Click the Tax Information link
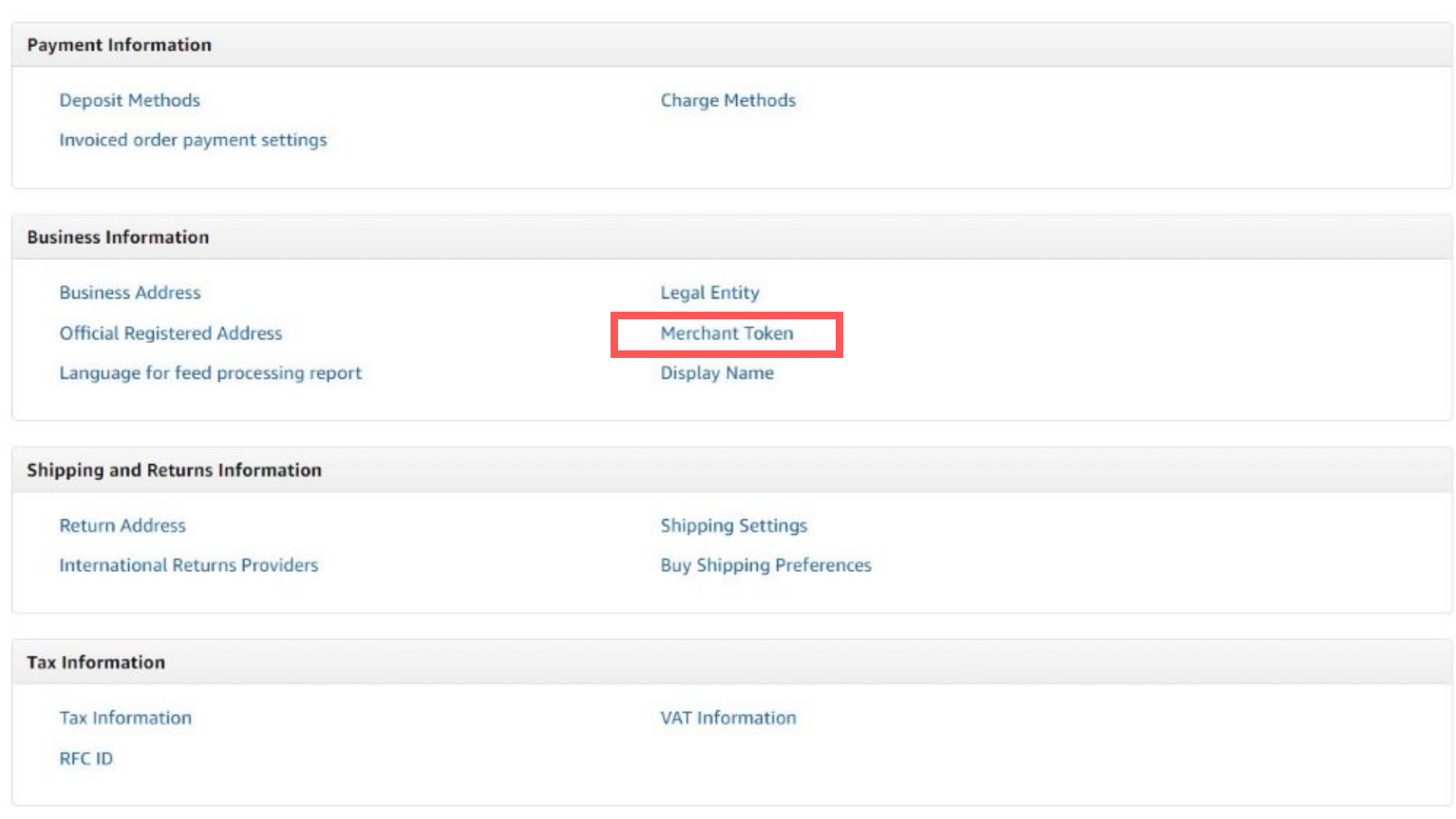1456x819 pixels. [x=125, y=718]
